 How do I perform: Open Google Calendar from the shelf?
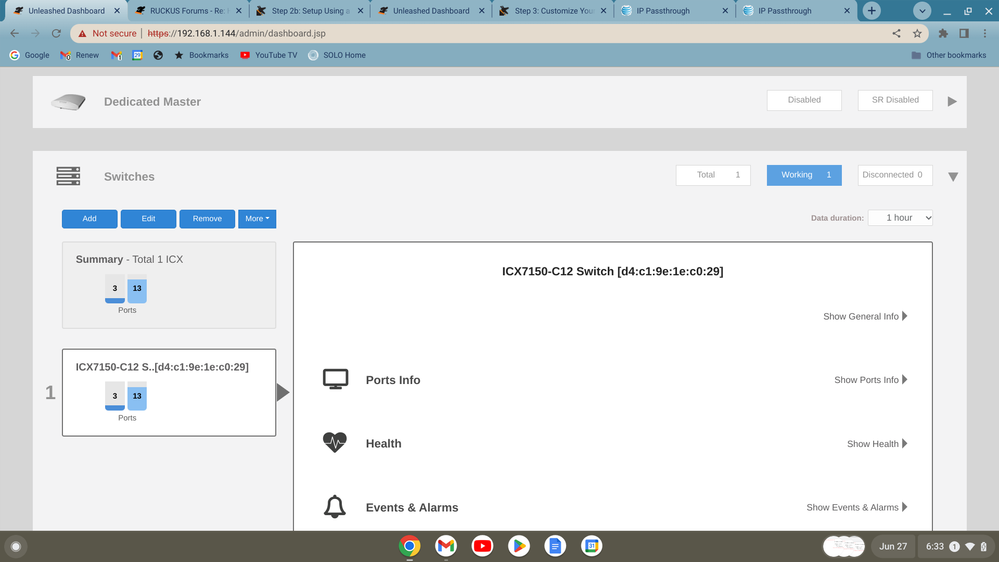(591, 546)
